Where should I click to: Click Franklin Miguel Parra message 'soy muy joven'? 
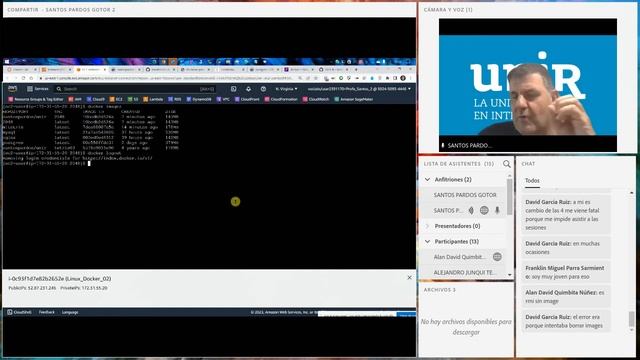tap(566, 272)
